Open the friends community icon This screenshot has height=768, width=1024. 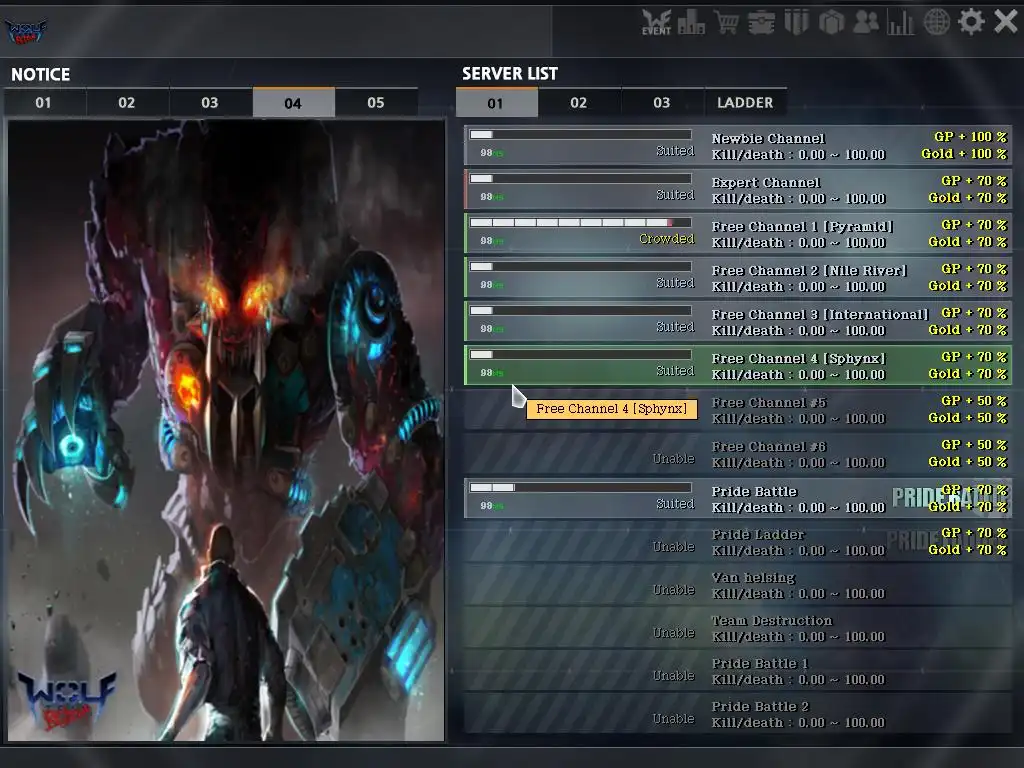click(867, 22)
